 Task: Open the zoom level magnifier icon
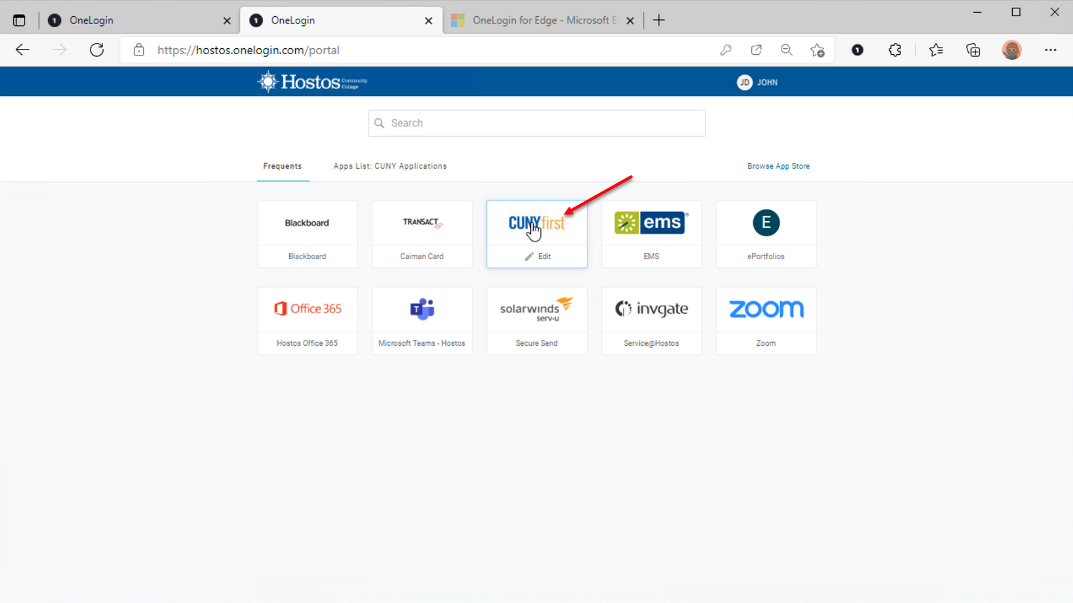click(786, 50)
